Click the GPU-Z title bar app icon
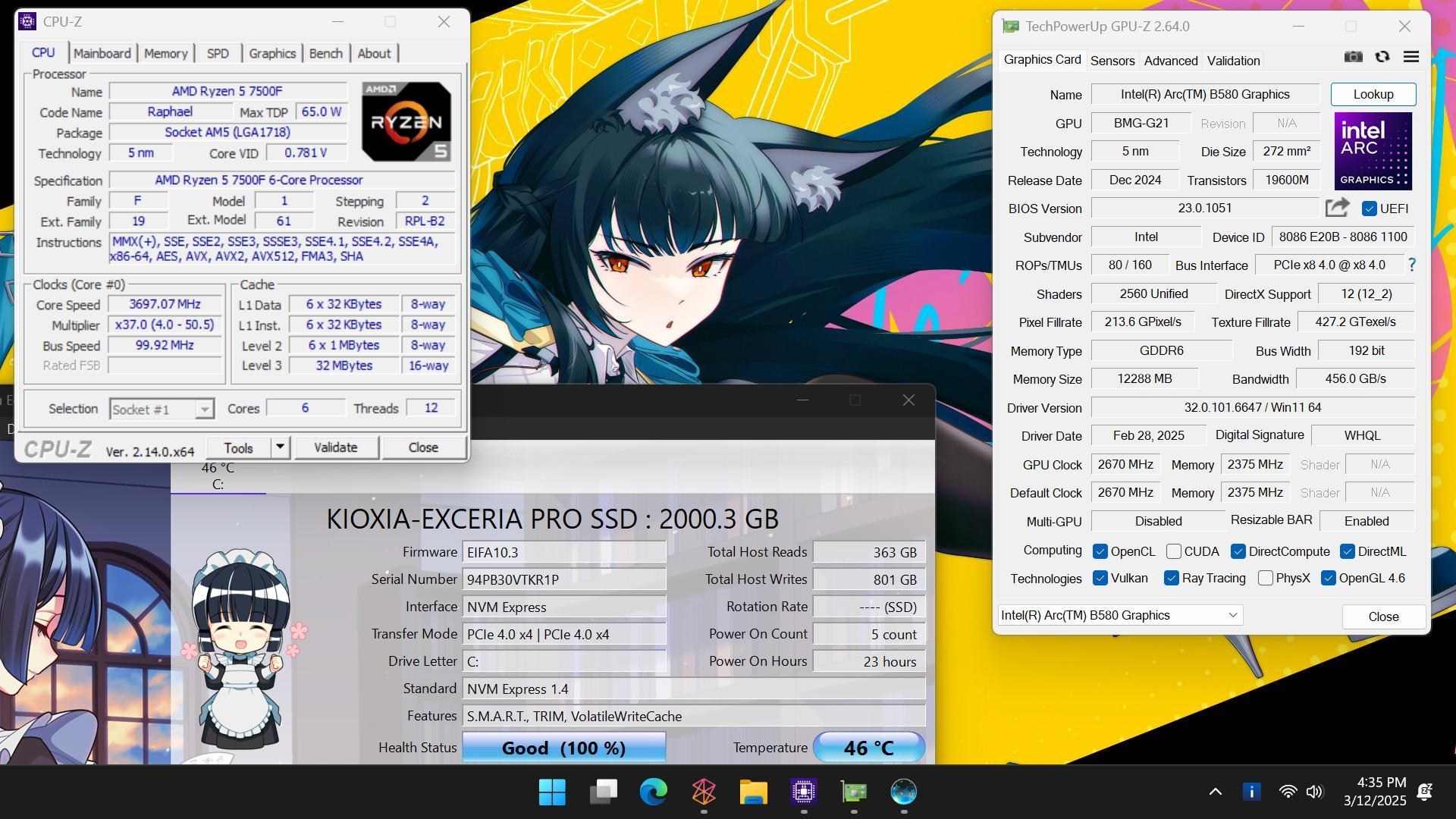This screenshot has width=1456, height=819. (1010, 27)
